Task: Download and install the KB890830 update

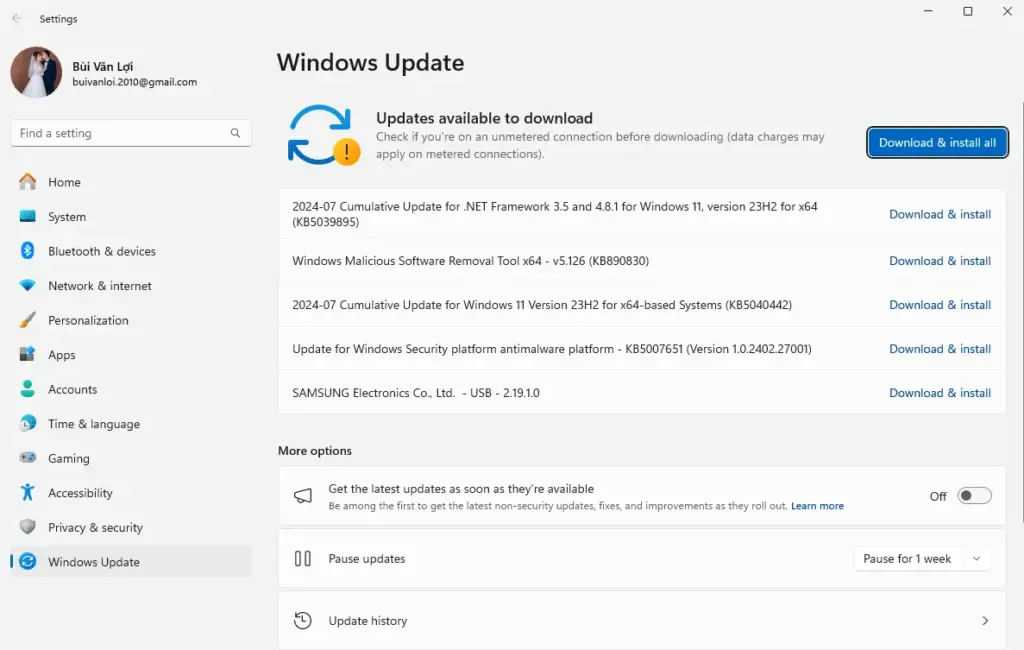Action: (x=939, y=260)
